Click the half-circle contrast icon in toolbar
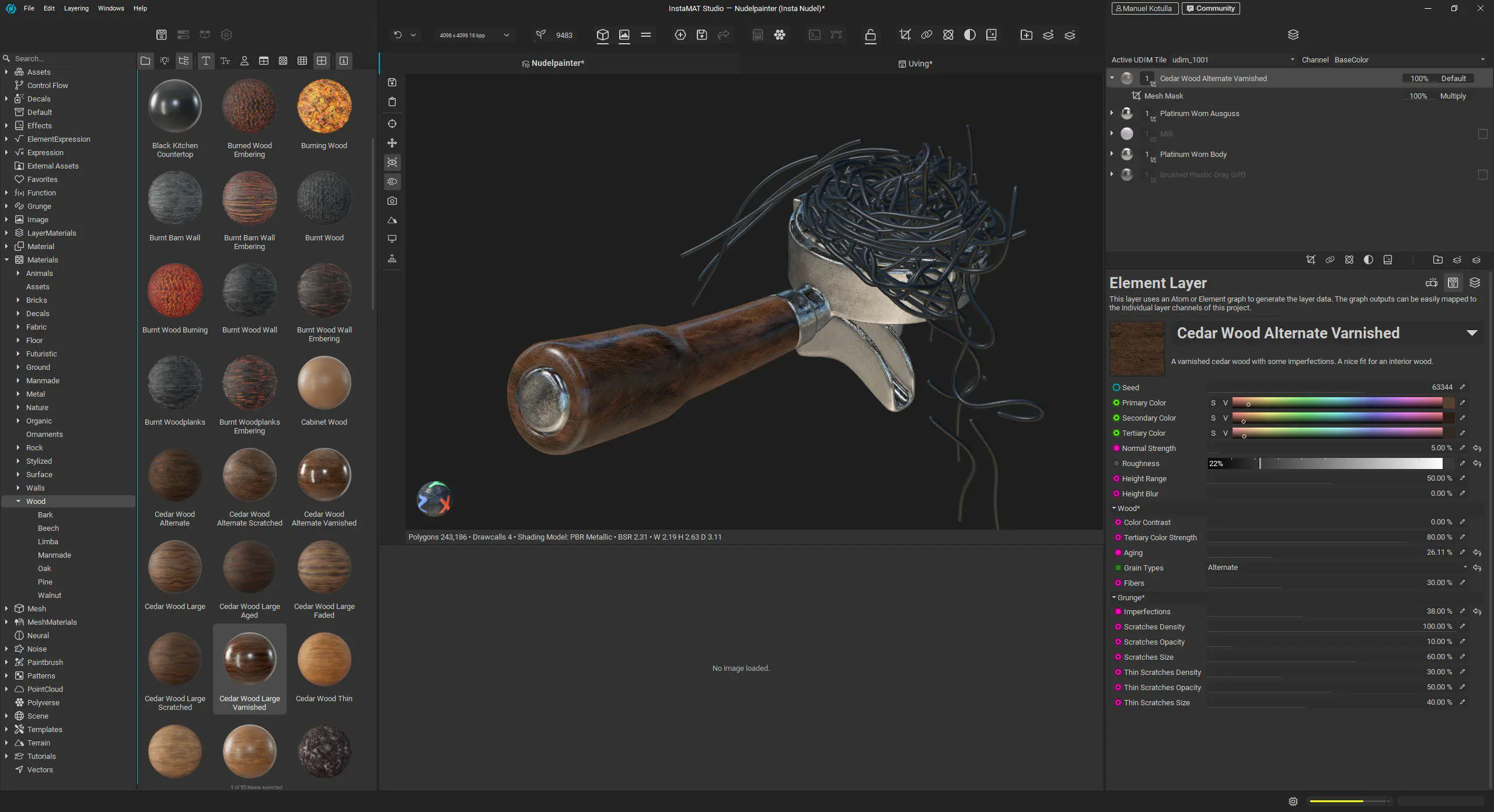1494x812 pixels. point(969,35)
